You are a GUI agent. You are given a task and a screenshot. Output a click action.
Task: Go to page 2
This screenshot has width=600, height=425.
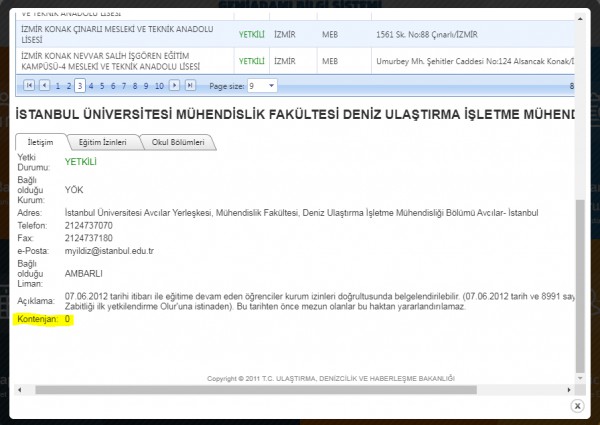tap(69, 86)
